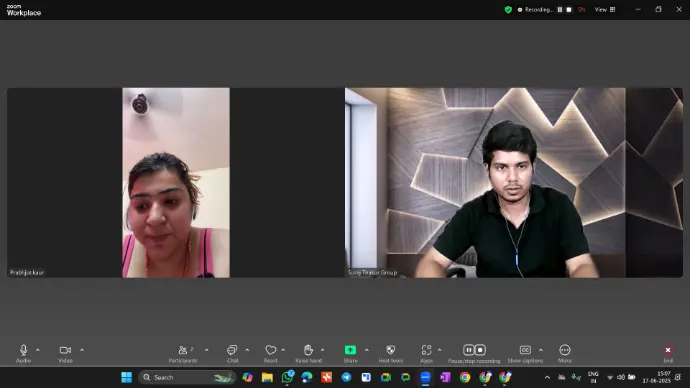Open Microsoft Edge from the taskbar

click(307, 377)
